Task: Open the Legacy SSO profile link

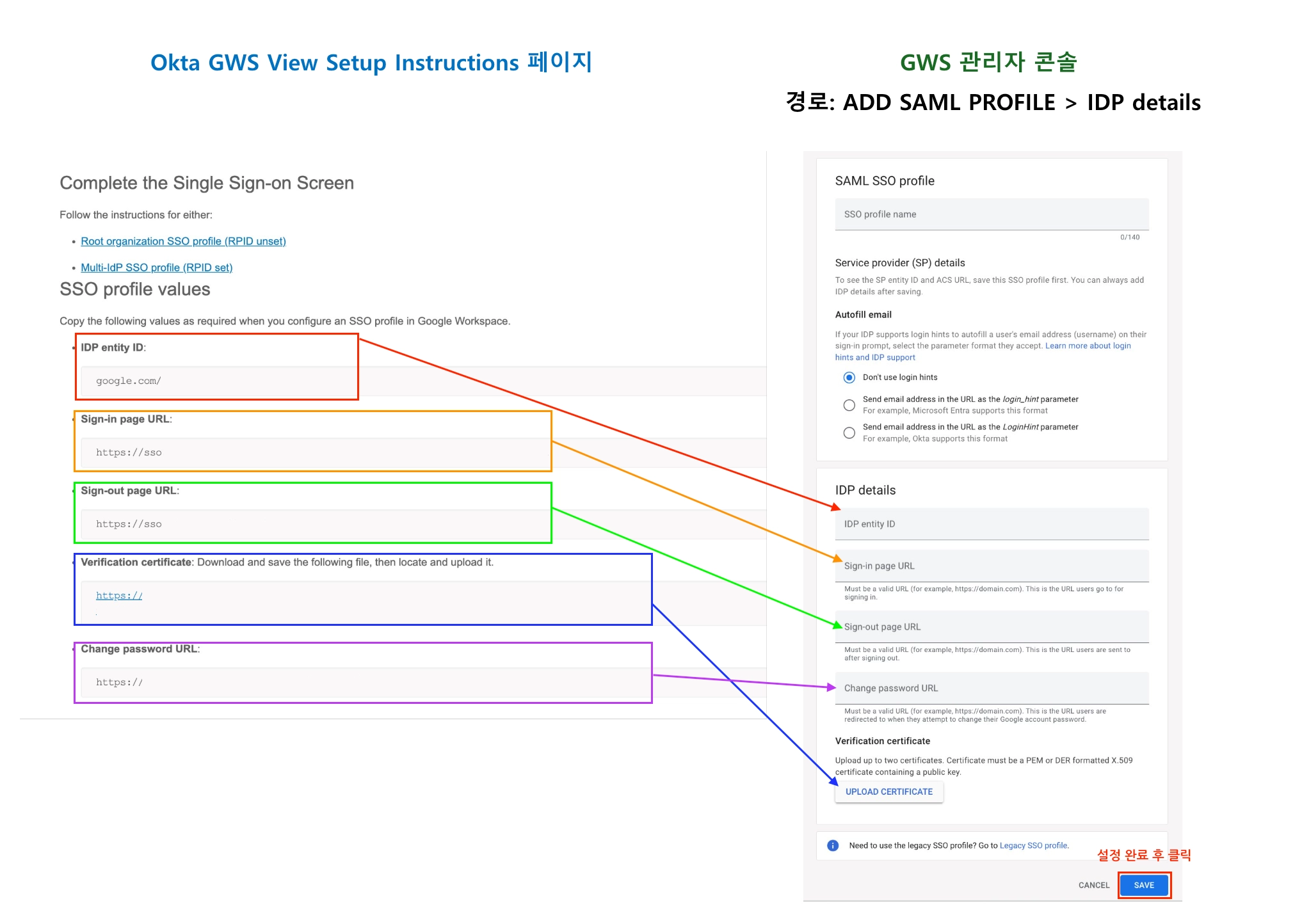Action: point(1033,845)
